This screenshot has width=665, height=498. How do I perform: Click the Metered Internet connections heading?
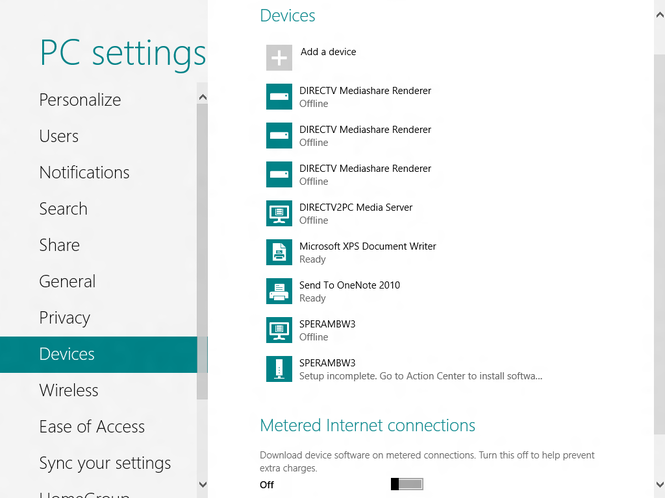[368, 425]
